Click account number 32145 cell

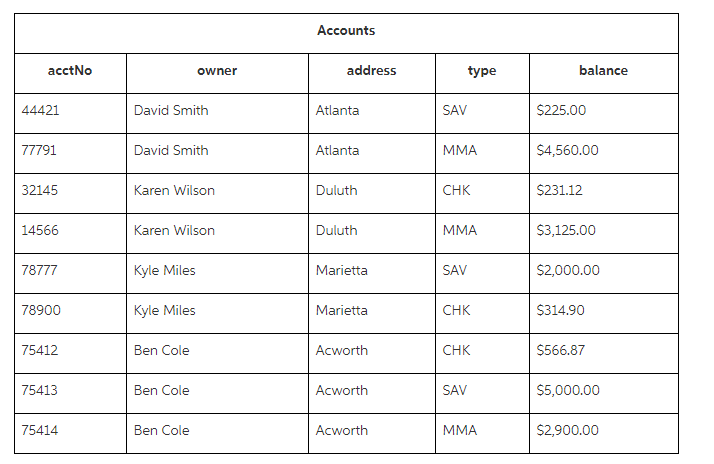pos(40,190)
